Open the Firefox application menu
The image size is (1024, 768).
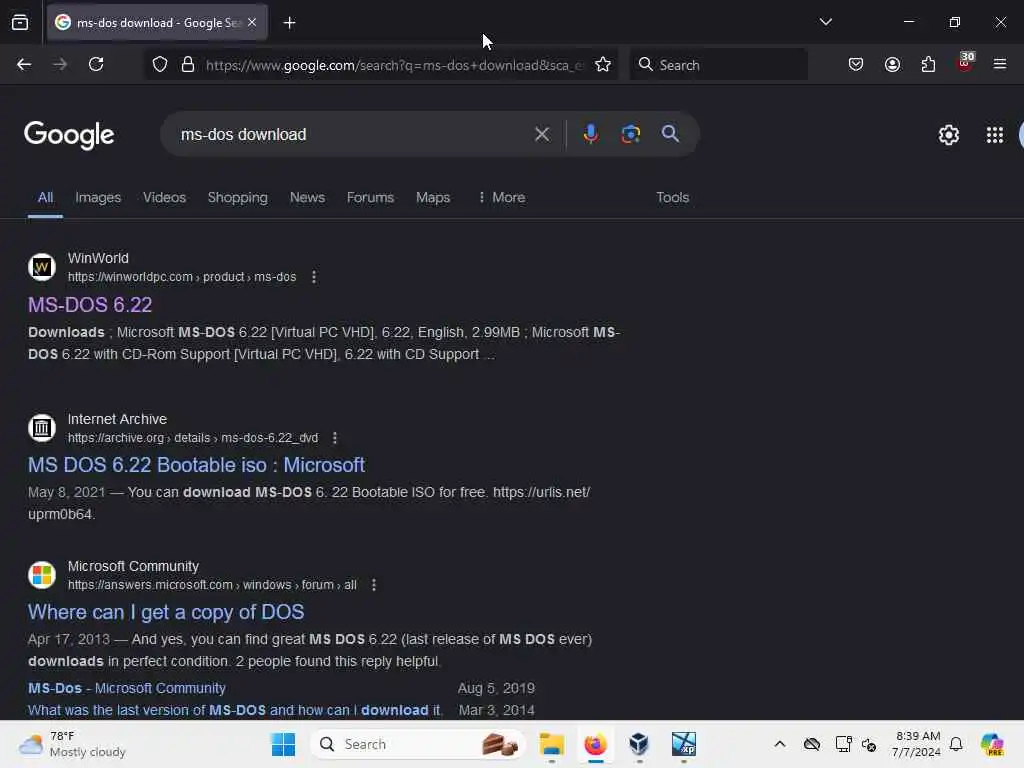1000,64
